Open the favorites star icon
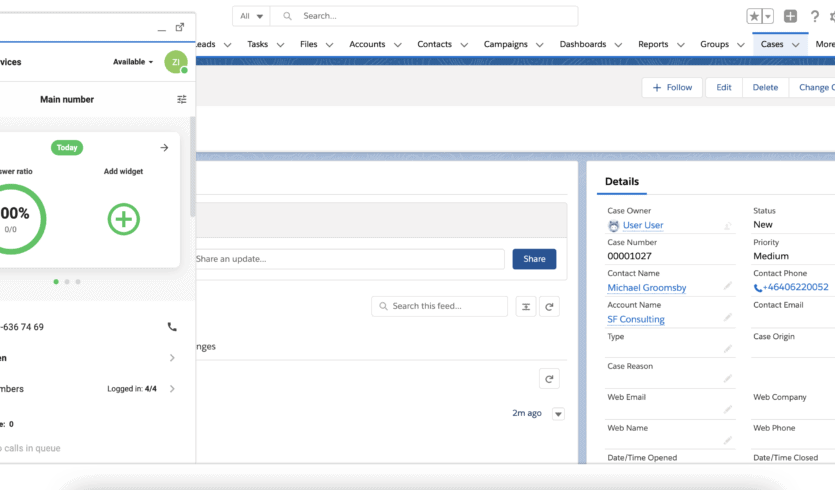Viewport: 835px width, 490px height. click(x=754, y=16)
